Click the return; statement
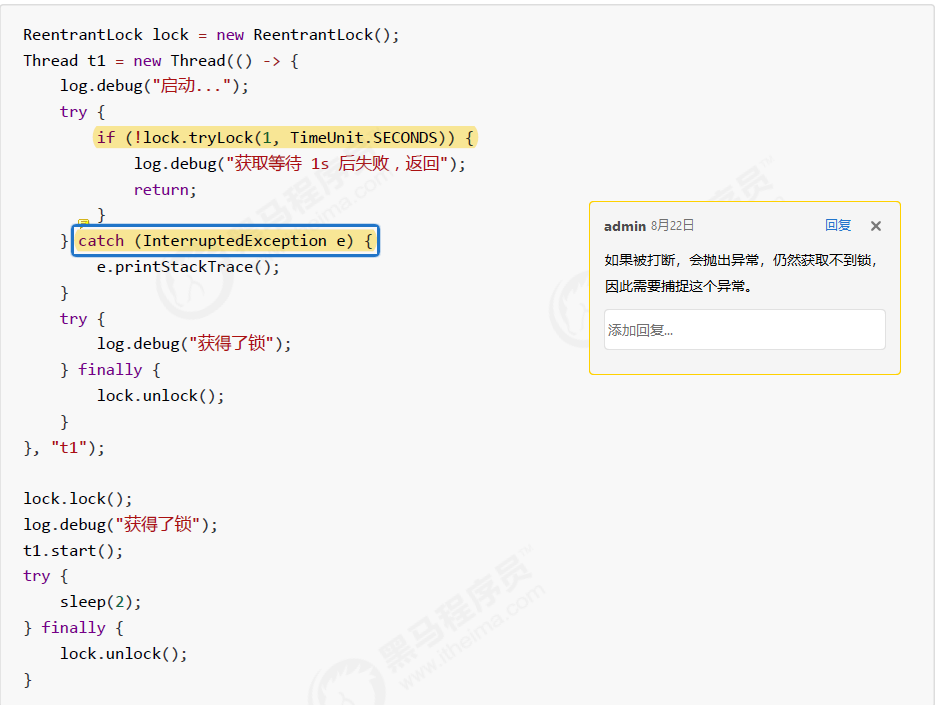 [x=165, y=190]
